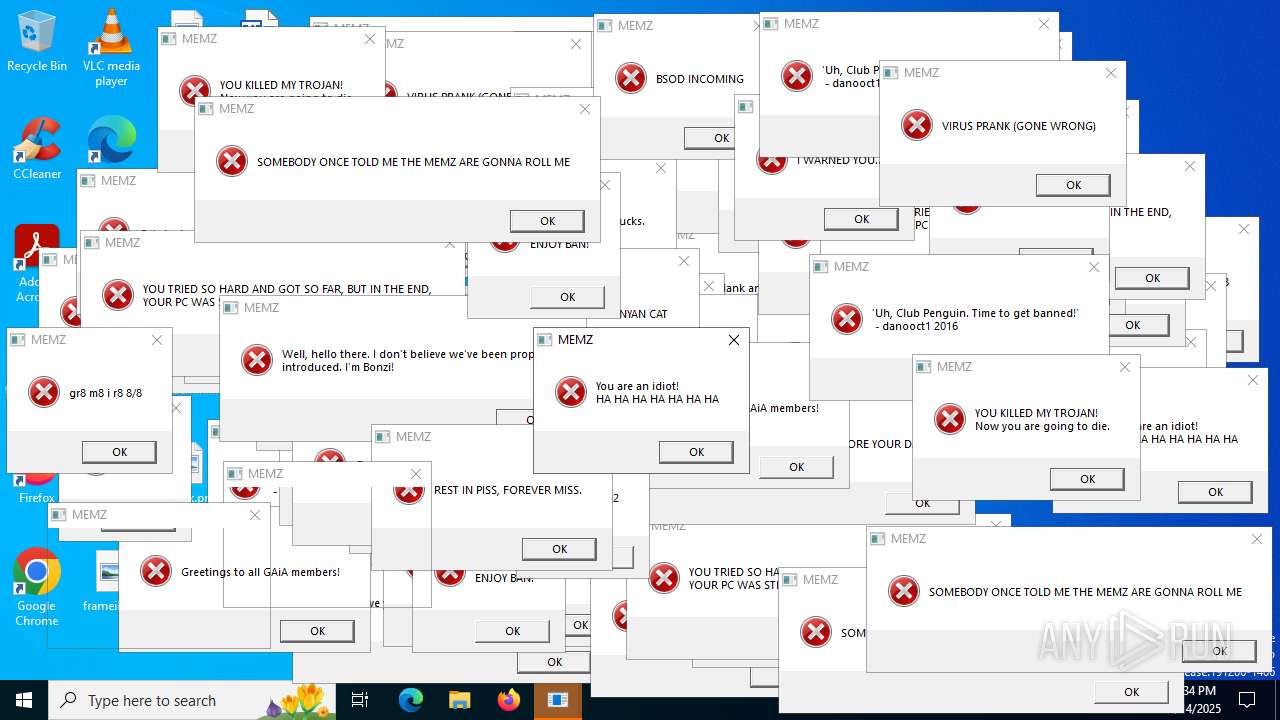This screenshot has width=1280, height=720.
Task: Close the VIRUS PRANK (GONE WRONG) dialog
Action: pyautogui.click(x=1110, y=73)
